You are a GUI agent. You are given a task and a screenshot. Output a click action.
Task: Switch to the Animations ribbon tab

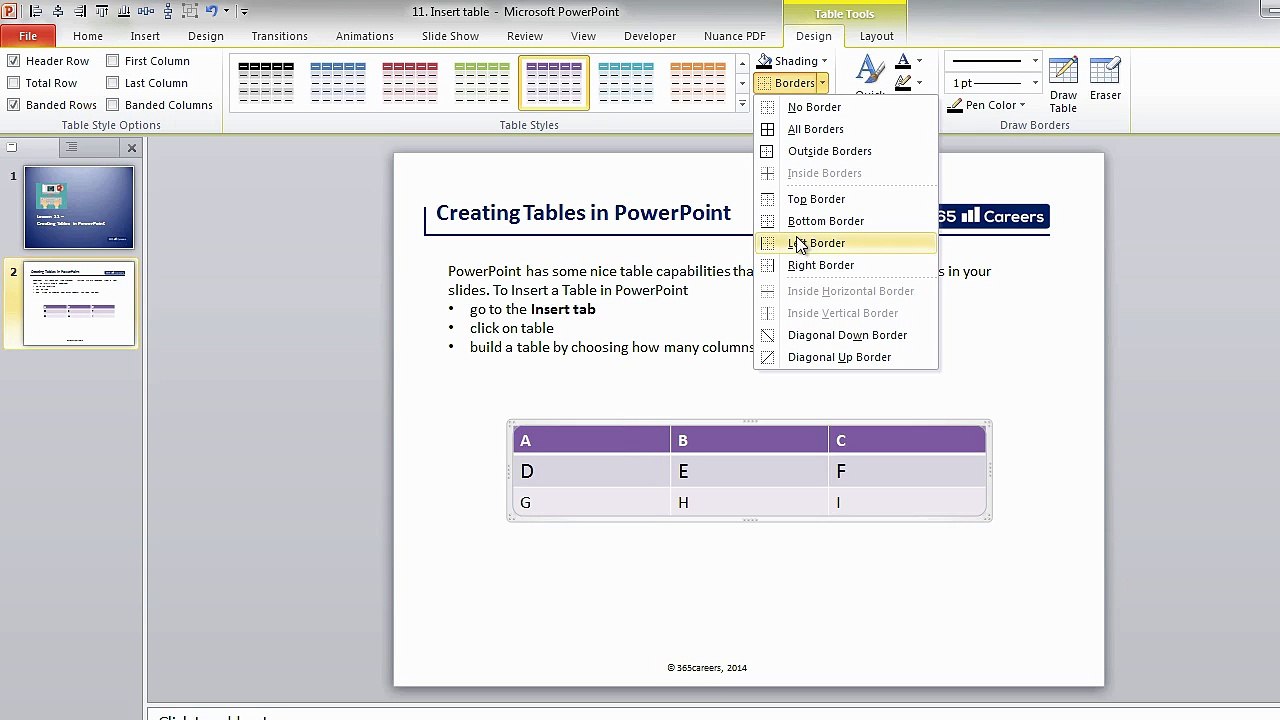pos(365,36)
